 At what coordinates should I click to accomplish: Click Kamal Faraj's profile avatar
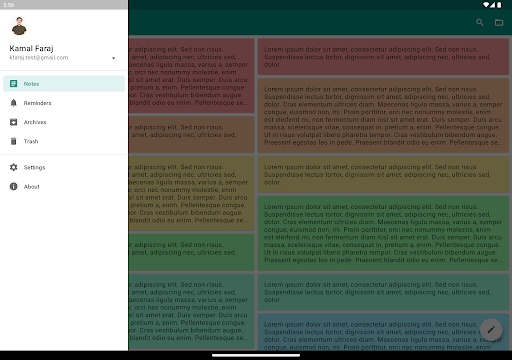(19, 26)
